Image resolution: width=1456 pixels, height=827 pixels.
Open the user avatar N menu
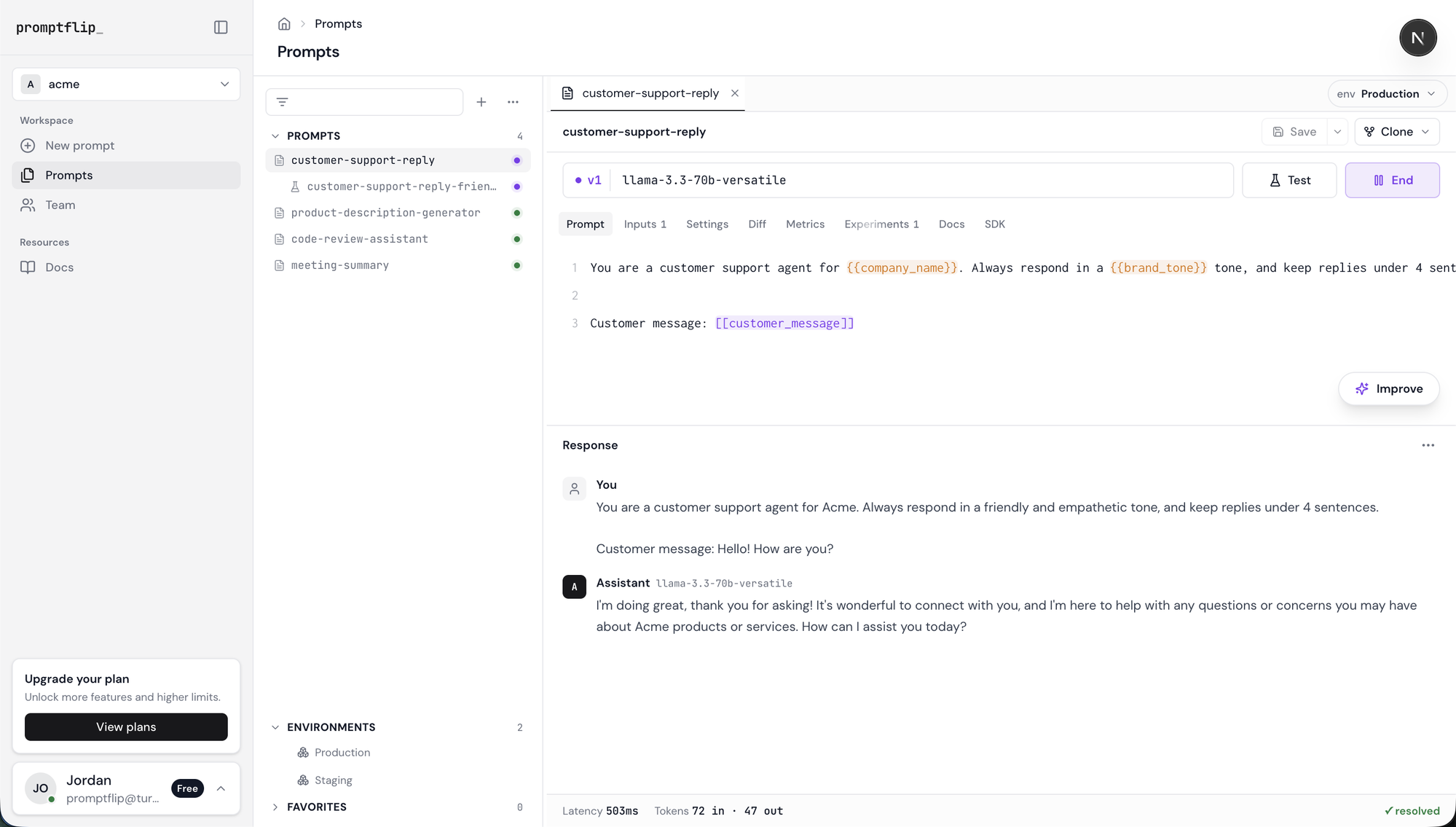pos(1417,38)
